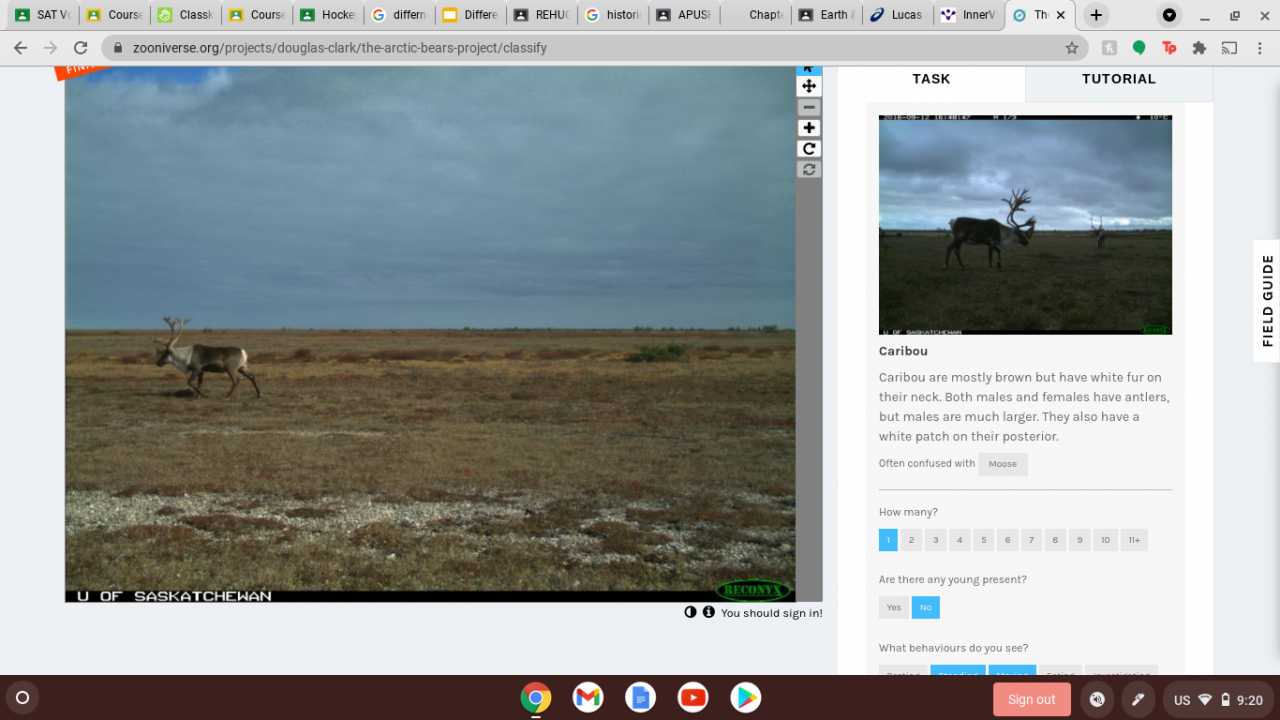This screenshot has height=720, width=1280.
Task: Answer No for young present
Action: tap(926, 607)
